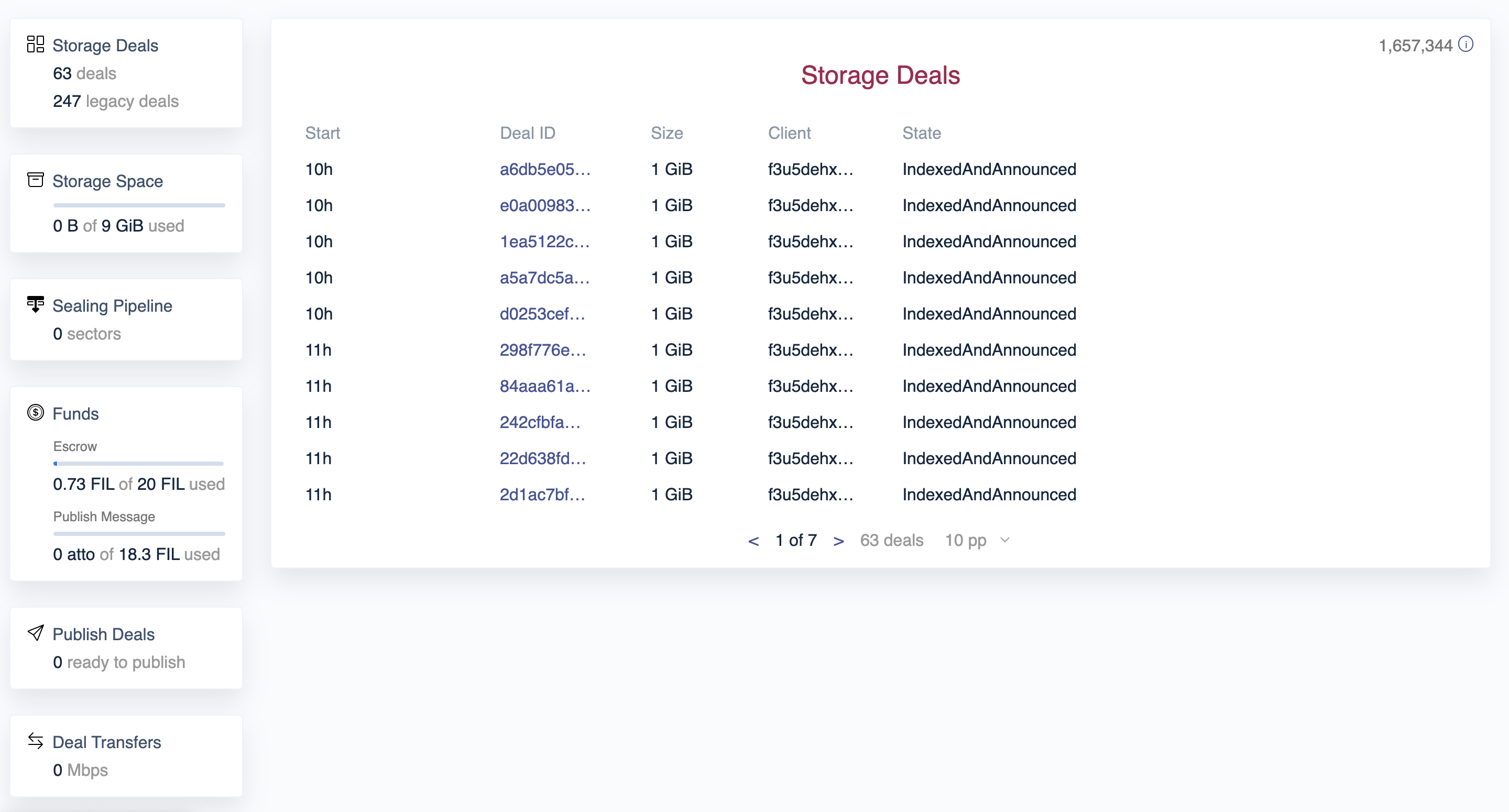
Task: Click IndexedAndAnnounced state in 2d1ac7bf row
Action: click(x=989, y=495)
